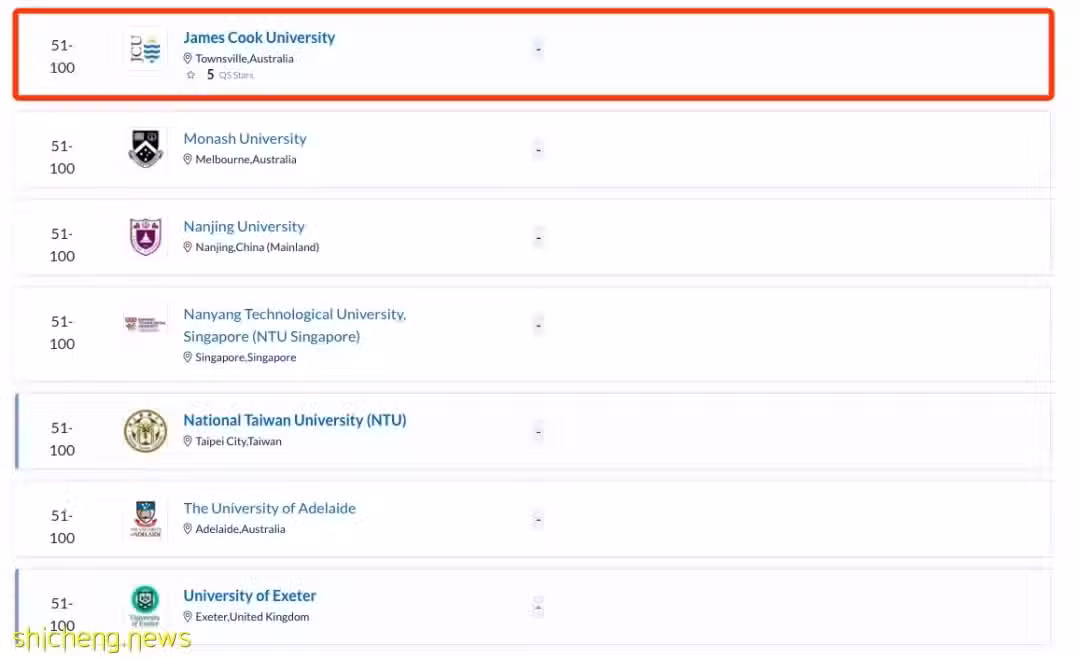Click the location pin beside Singapore, Singapore

coord(187,357)
